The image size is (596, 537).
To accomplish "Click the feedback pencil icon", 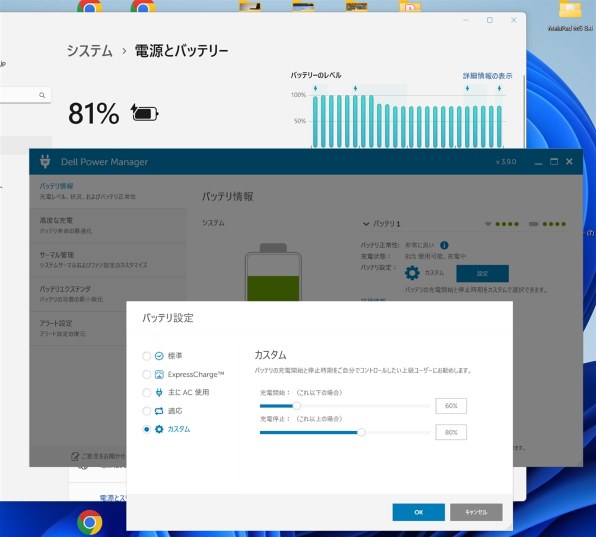I will [x=75, y=456].
